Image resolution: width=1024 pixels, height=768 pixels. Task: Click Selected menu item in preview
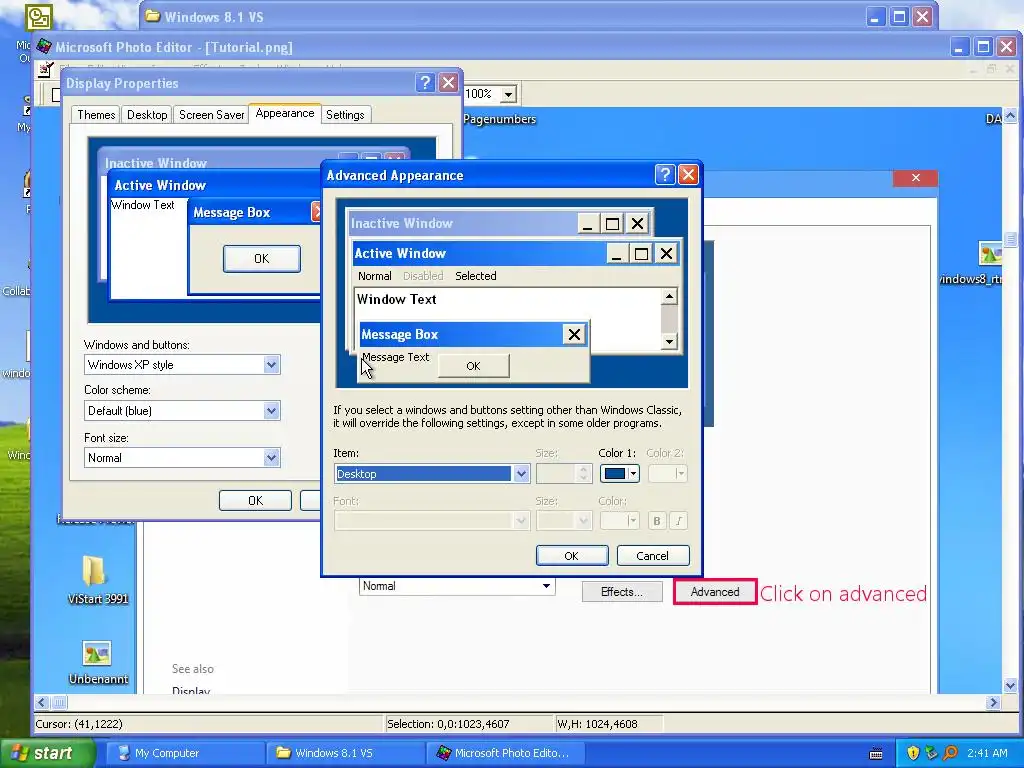point(475,276)
